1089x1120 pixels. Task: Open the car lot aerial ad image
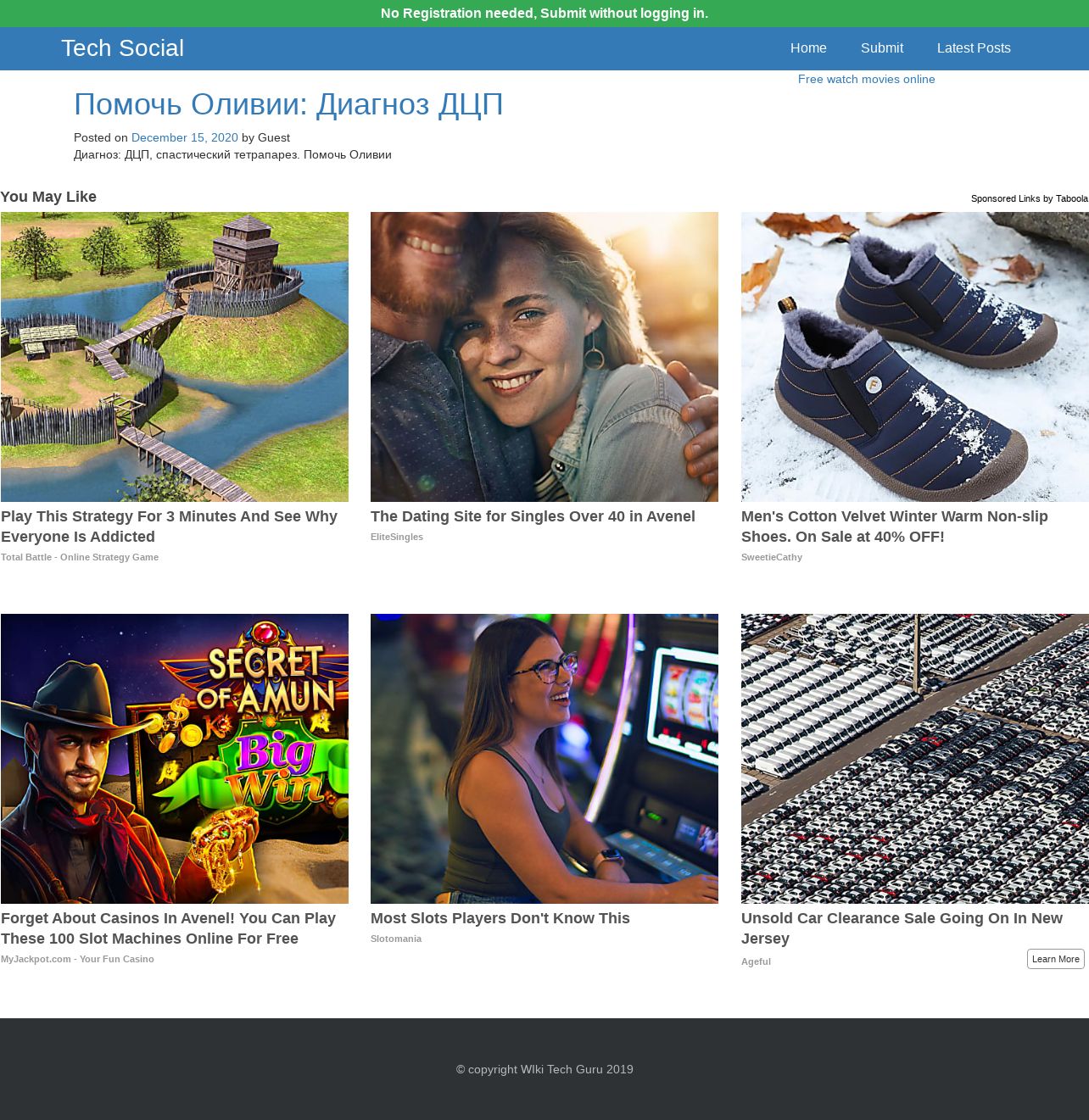tap(914, 759)
